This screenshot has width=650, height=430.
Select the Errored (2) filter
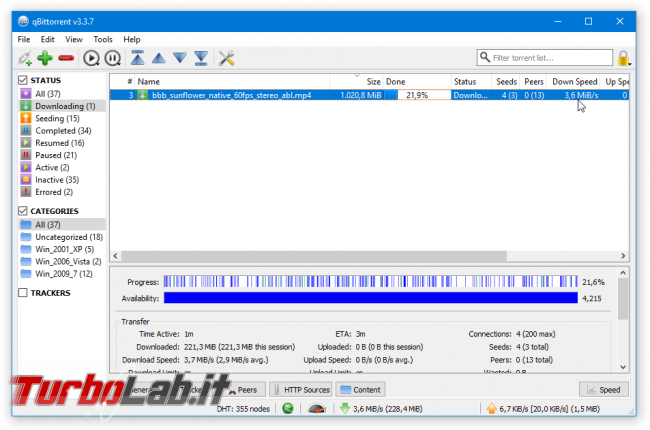click(x=62, y=192)
